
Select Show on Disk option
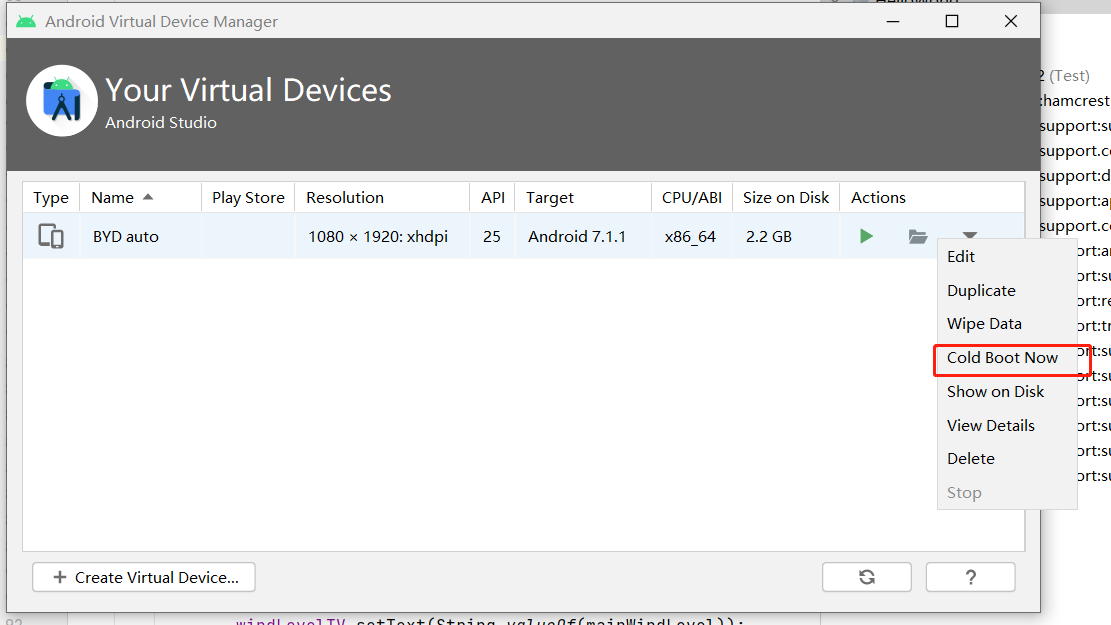click(1007, 392)
